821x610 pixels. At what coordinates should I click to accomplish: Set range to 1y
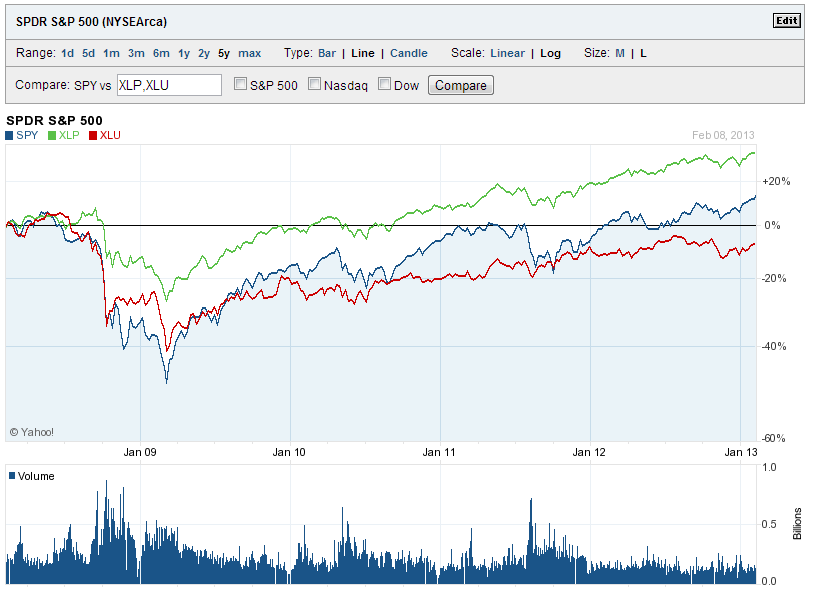coord(184,53)
